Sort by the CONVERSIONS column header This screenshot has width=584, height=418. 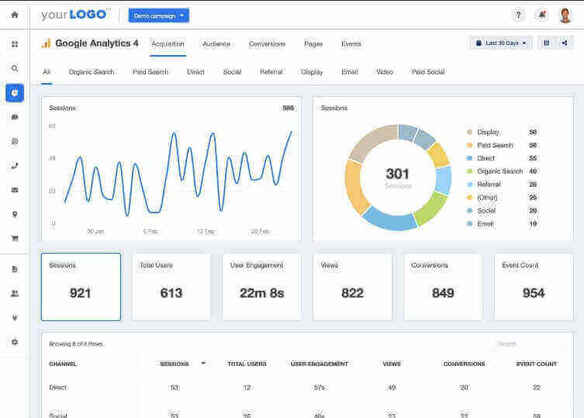(464, 364)
